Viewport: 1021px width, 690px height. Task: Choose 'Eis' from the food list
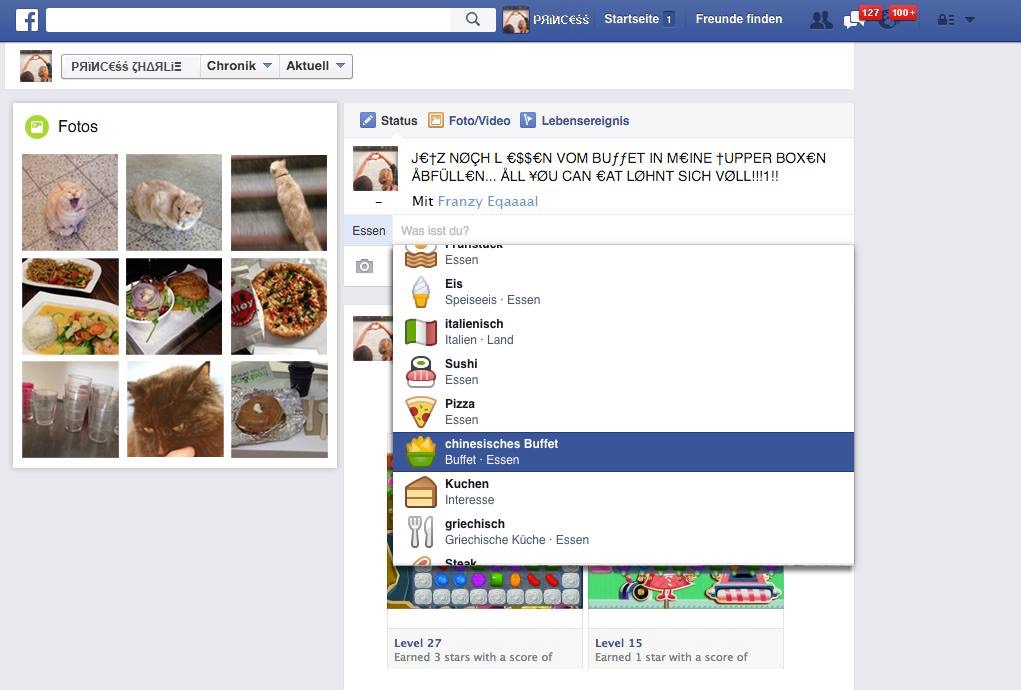point(623,292)
